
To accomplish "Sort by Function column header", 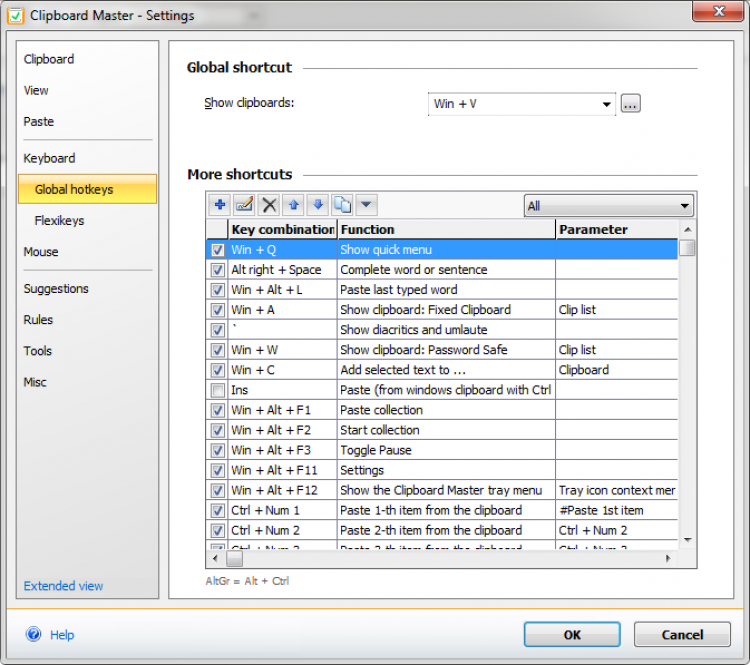I will (446, 230).
